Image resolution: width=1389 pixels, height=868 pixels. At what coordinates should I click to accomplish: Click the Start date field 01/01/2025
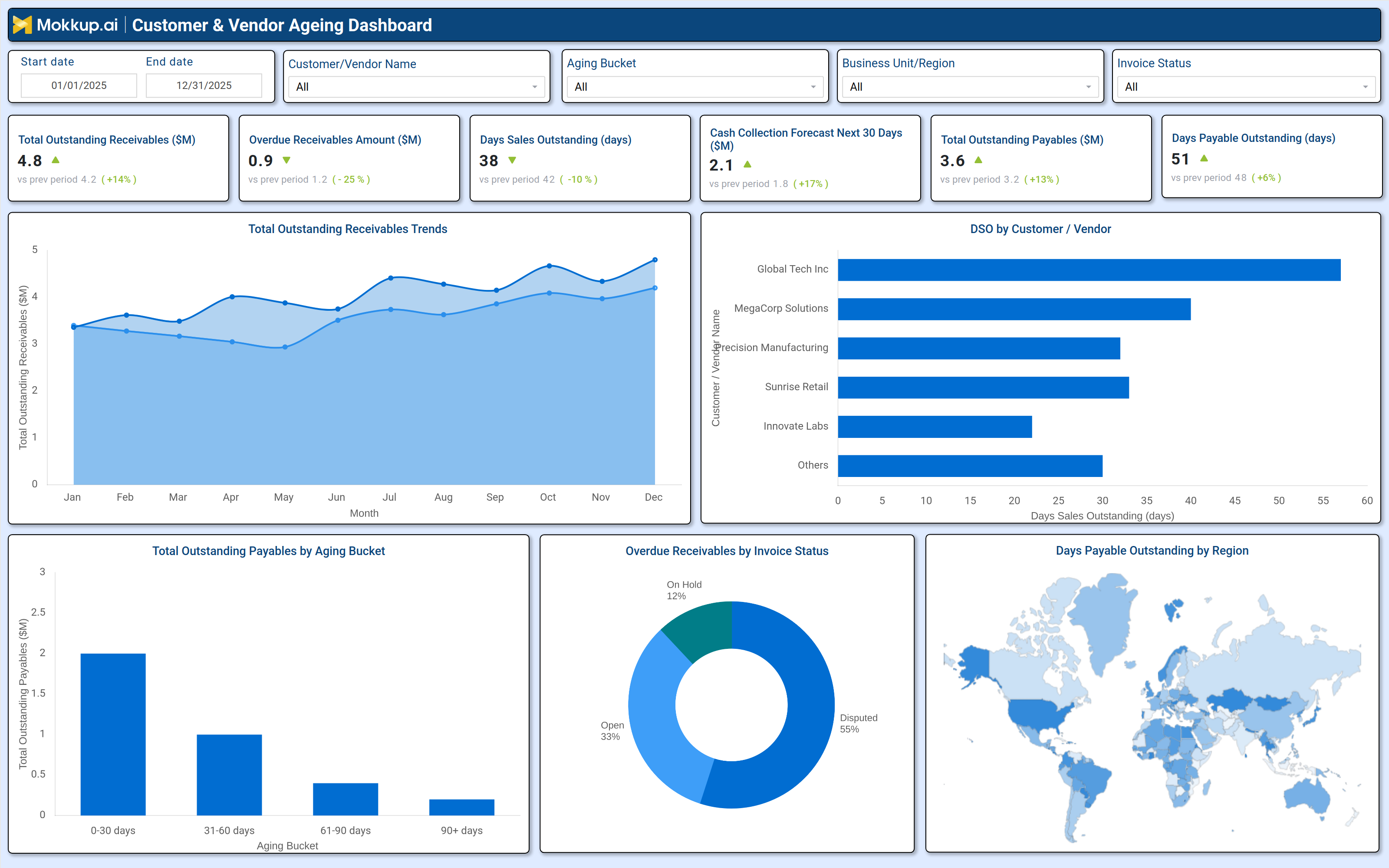[79, 85]
